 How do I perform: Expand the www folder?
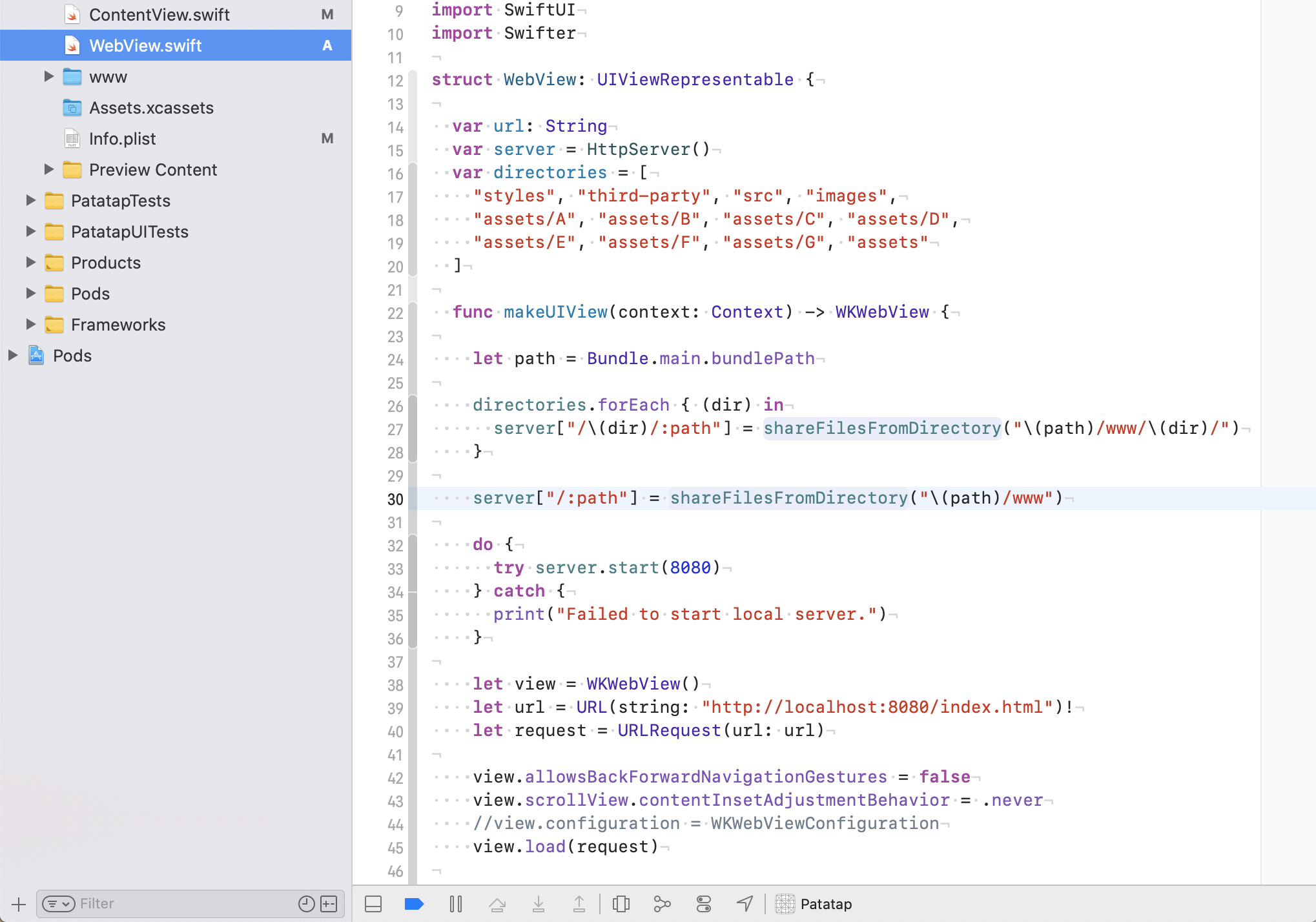pos(49,76)
